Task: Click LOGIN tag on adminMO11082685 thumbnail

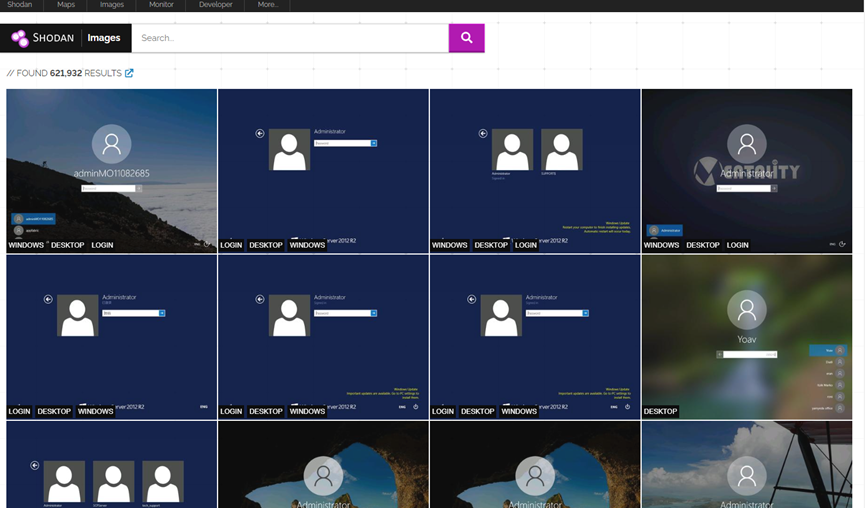Action: click(103, 245)
